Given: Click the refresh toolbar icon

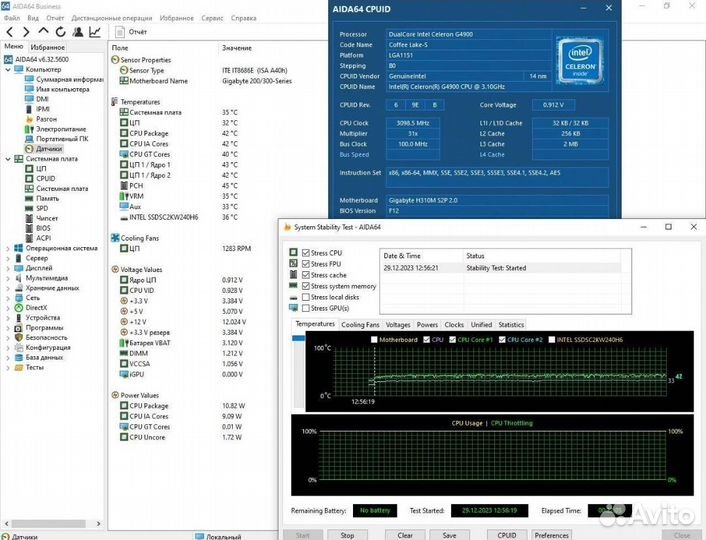Looking at the screenshot, I should point(60,32).
